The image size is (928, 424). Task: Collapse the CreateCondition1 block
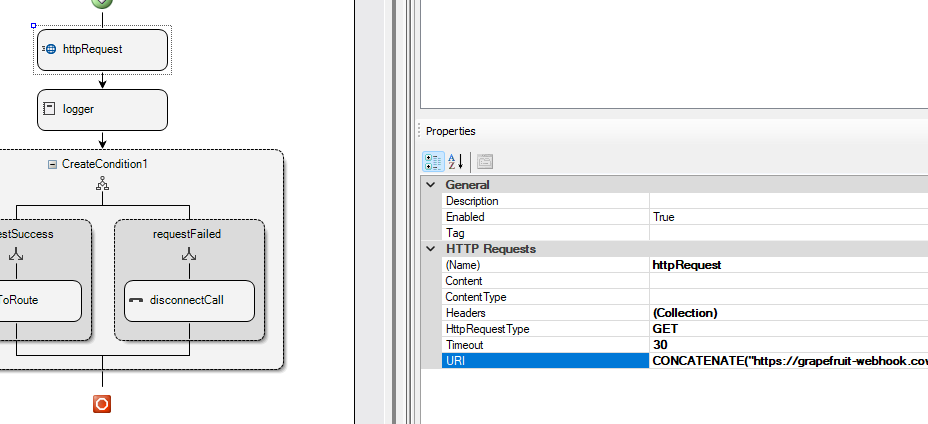click(x=52, y=164)
